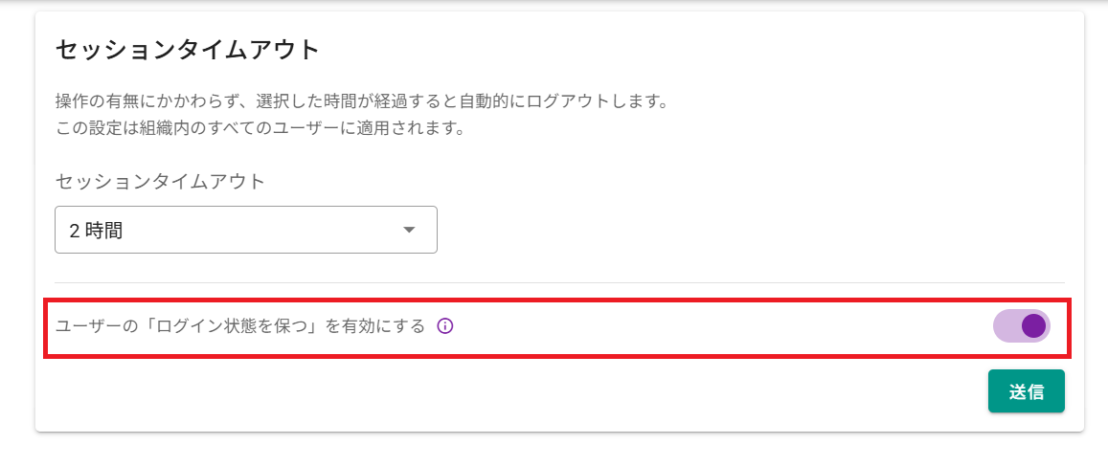Toggle off the ログイン状態を保つ switch
The image size is (1108, 467).
pyautogui.click(x=1021, y=326)
